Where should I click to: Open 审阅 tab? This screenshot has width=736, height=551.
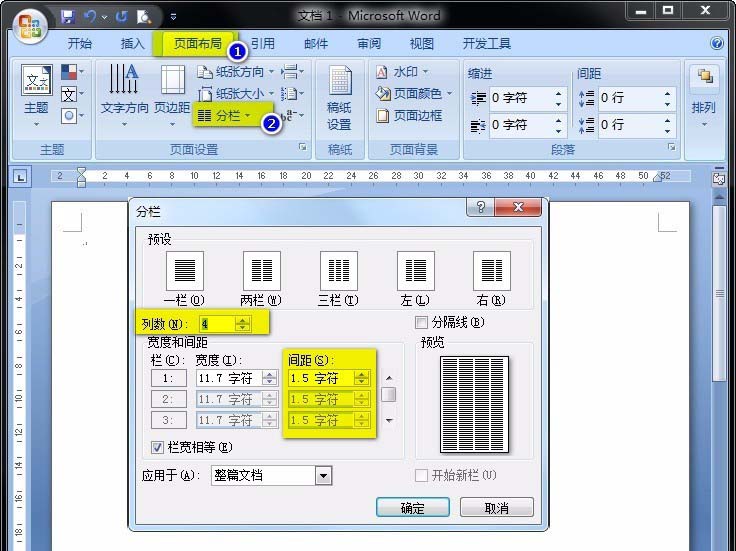pyautogui.click(x=369, y=44)
